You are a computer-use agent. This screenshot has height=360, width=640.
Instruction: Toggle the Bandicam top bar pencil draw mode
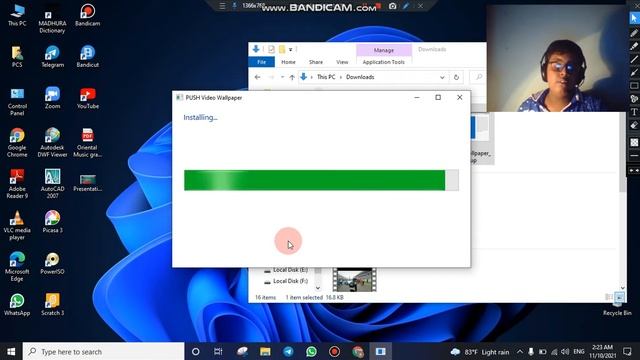(406, 6)
